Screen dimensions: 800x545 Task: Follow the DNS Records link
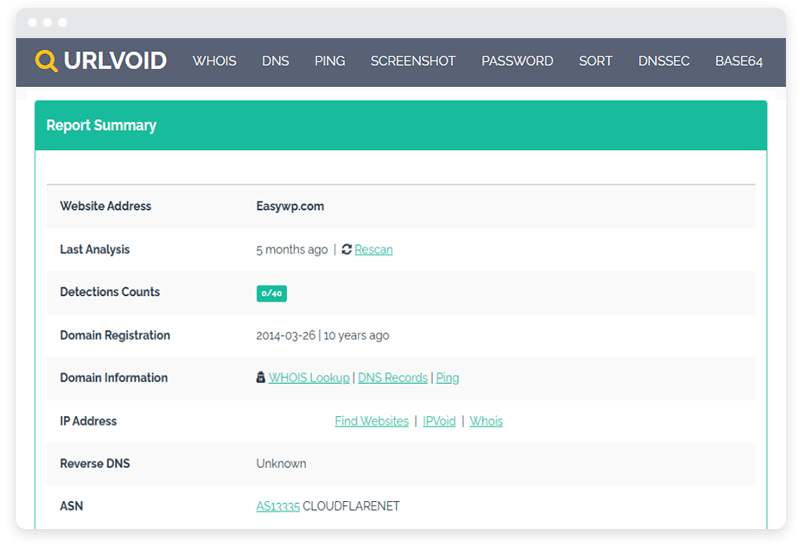click(392, 378)
